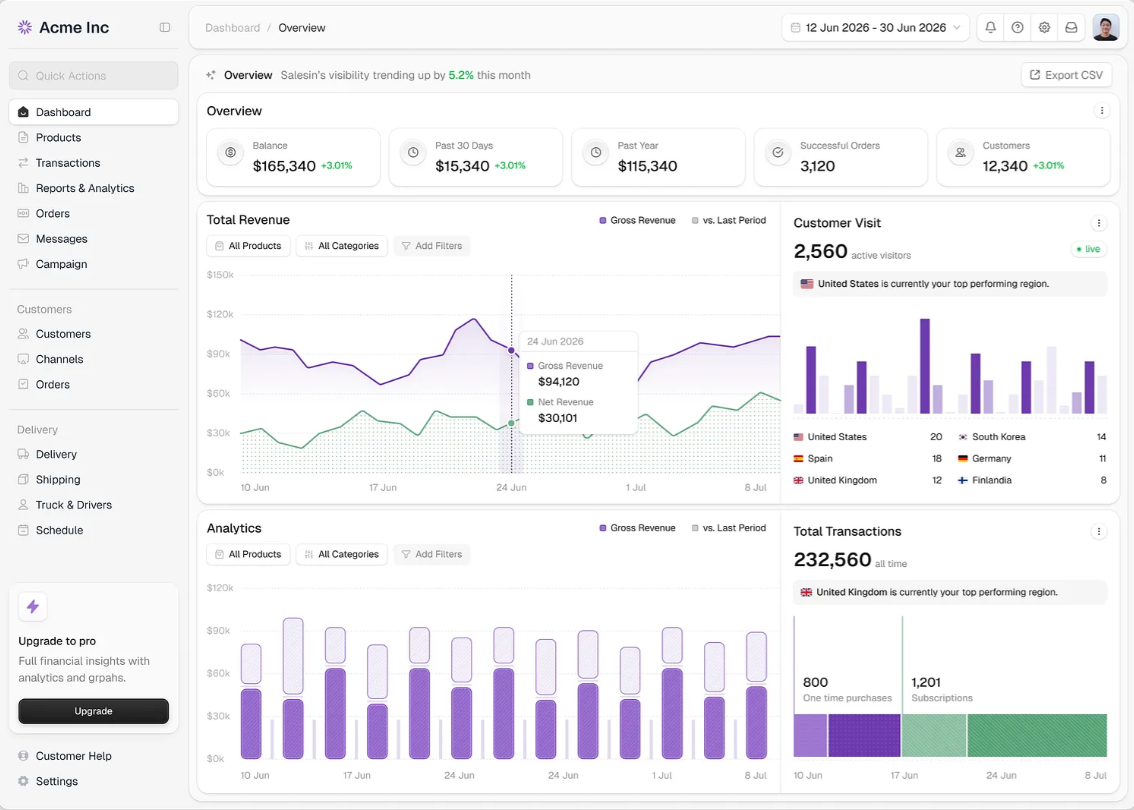Image resolution: width=1134 pixels, height=810 pixels.
Task: Open the help question mark icon
Action: (1018, 27)
